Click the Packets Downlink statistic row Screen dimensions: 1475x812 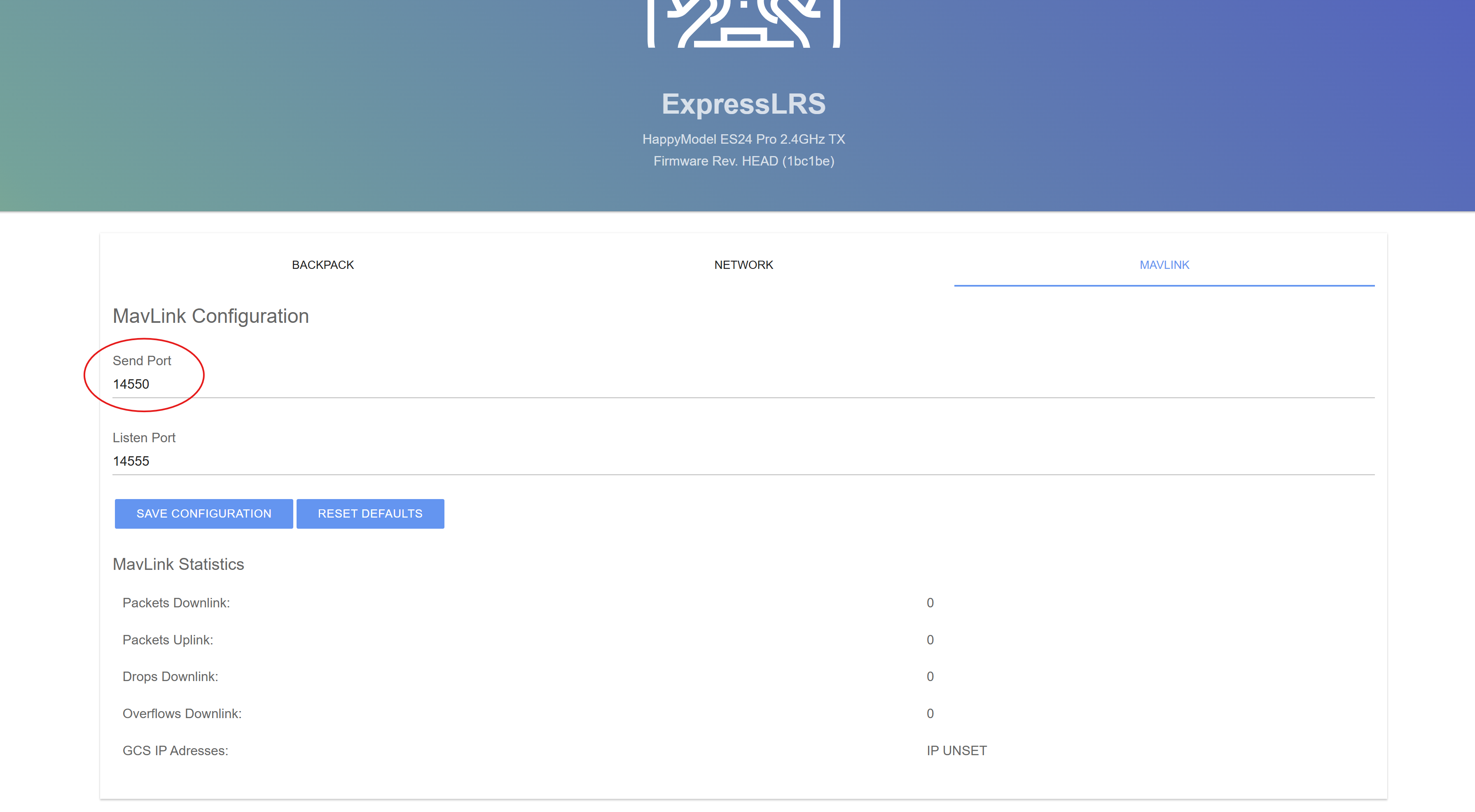pyautogui.click(x=176, y=602)
